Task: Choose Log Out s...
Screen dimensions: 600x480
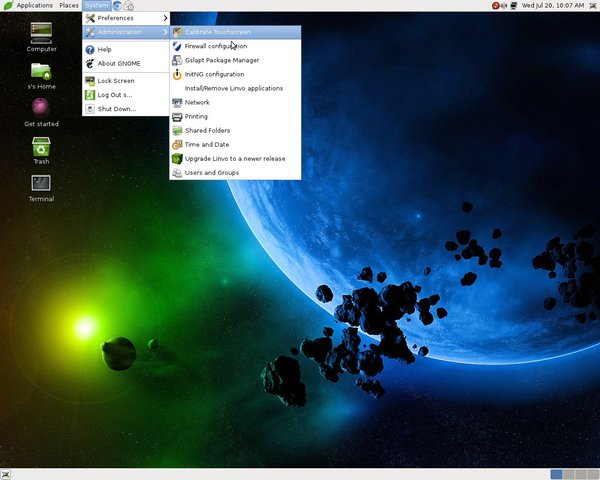Action: point(126,95)
